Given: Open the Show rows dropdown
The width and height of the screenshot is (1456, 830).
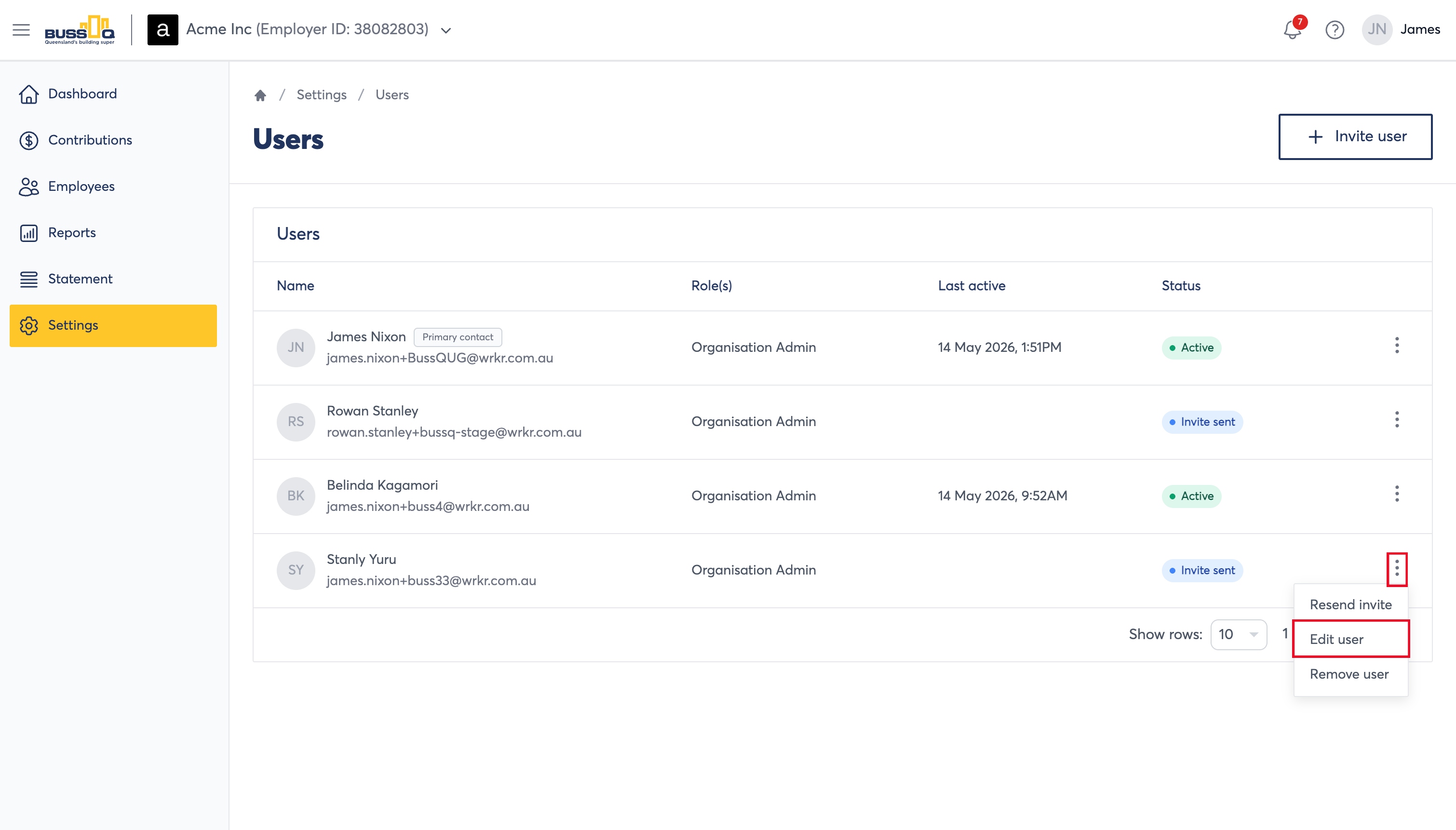Looking at the screenshot, I should (x=1238, y=634).
